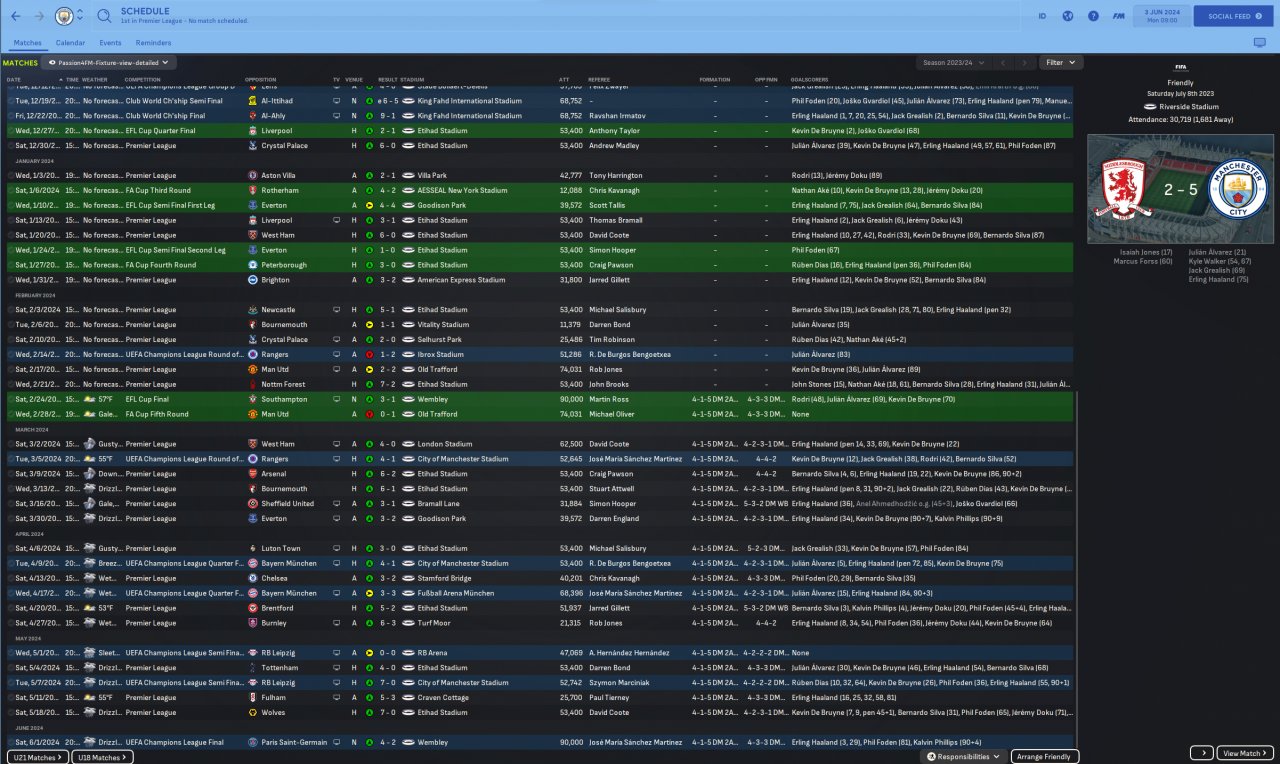Viewport: 1280px width, 764px height.
Task: Switch to the Calendar tab
Action: point(70,43)
